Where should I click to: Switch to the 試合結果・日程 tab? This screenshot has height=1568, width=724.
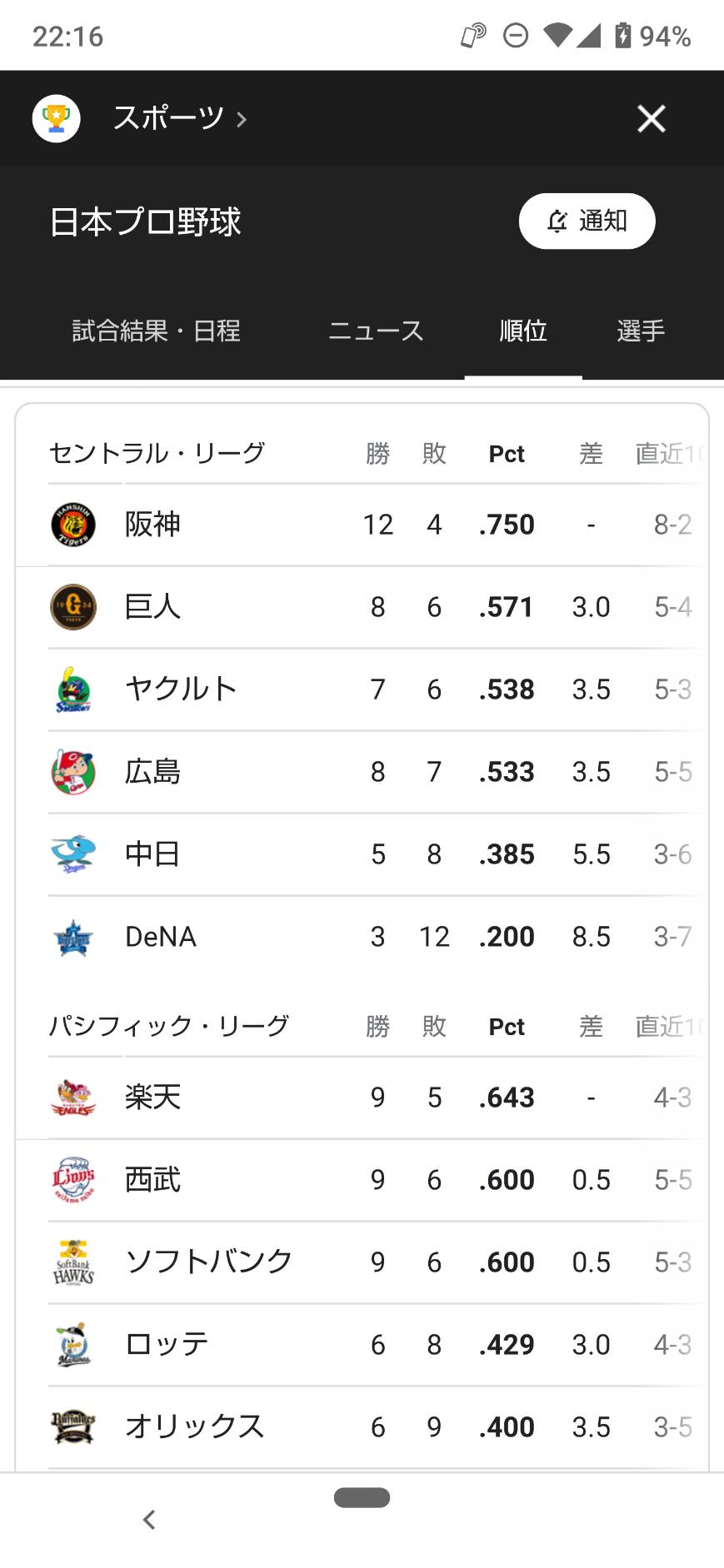coord(156,331)
